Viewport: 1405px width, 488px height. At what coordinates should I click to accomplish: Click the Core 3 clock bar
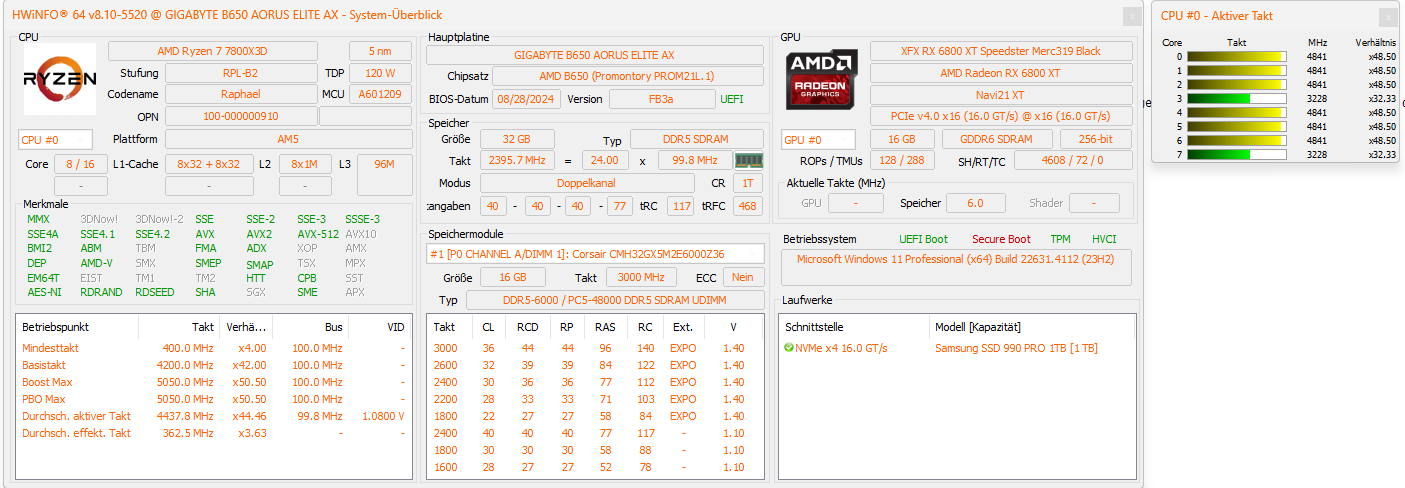tap(1236, 99)
